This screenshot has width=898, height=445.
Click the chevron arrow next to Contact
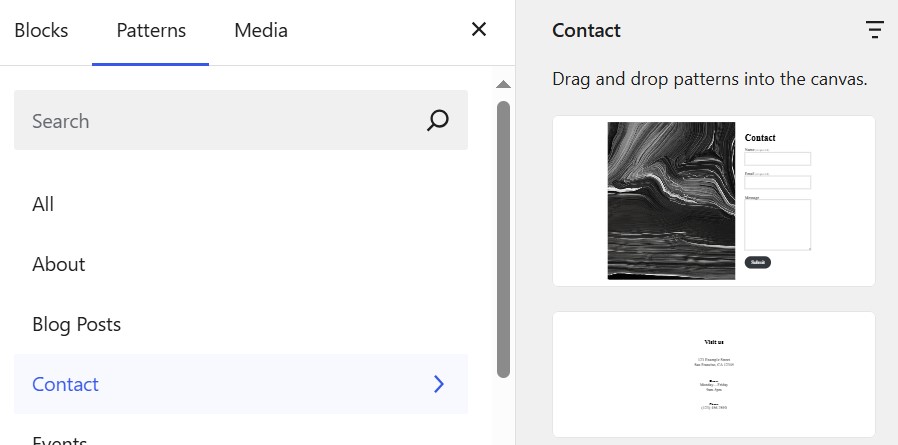tap(439, 384)
